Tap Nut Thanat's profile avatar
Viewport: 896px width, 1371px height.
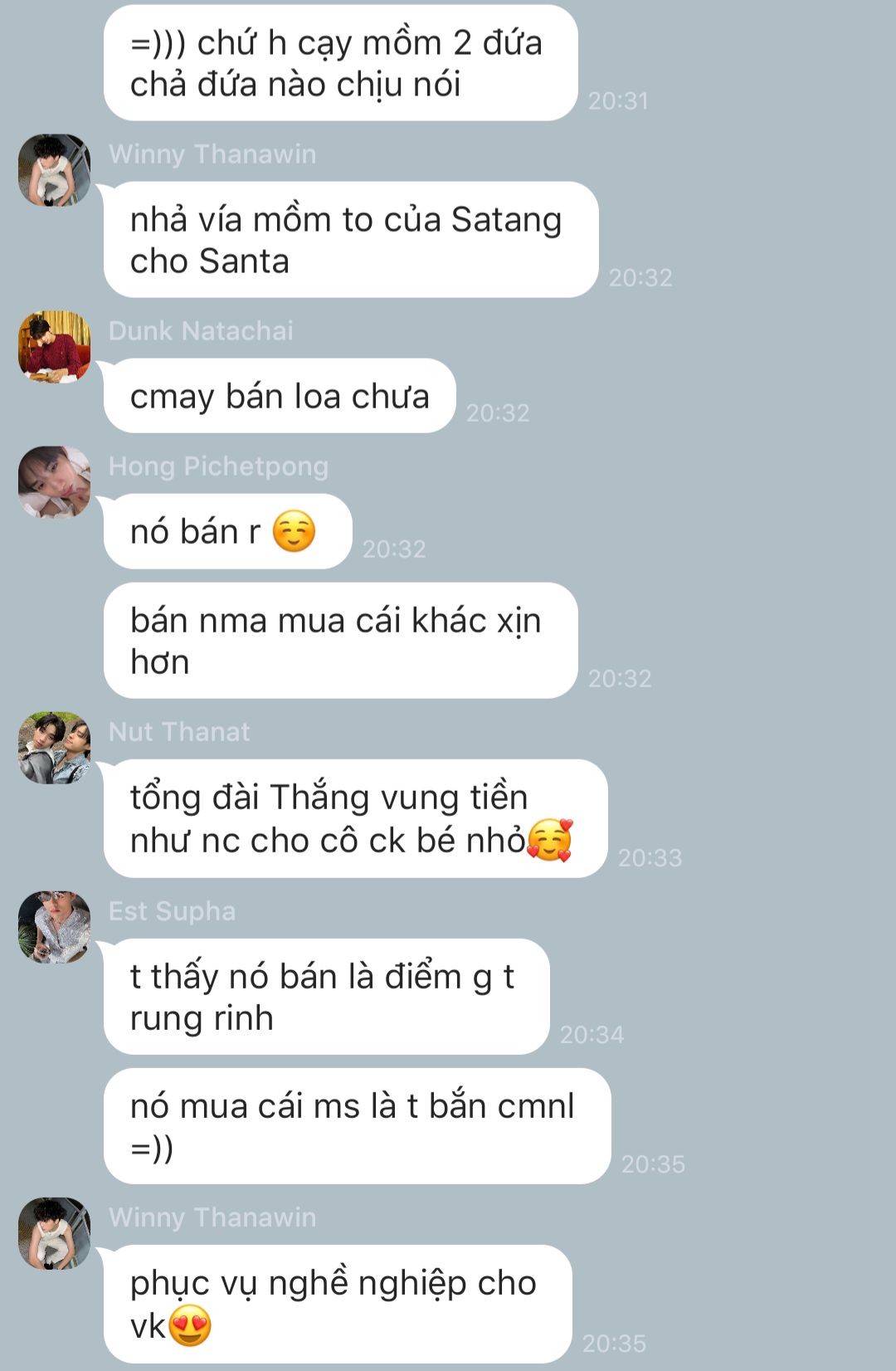(55, 748)
